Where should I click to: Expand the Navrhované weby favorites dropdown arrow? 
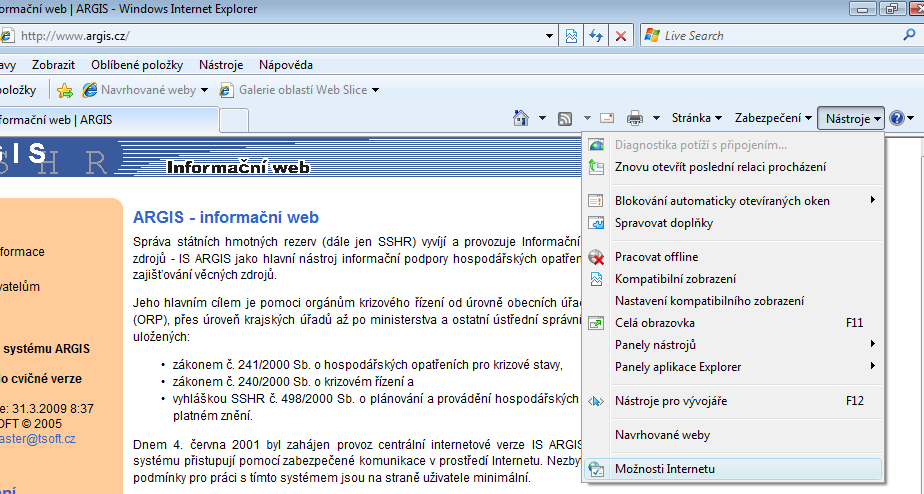[204, 90]
